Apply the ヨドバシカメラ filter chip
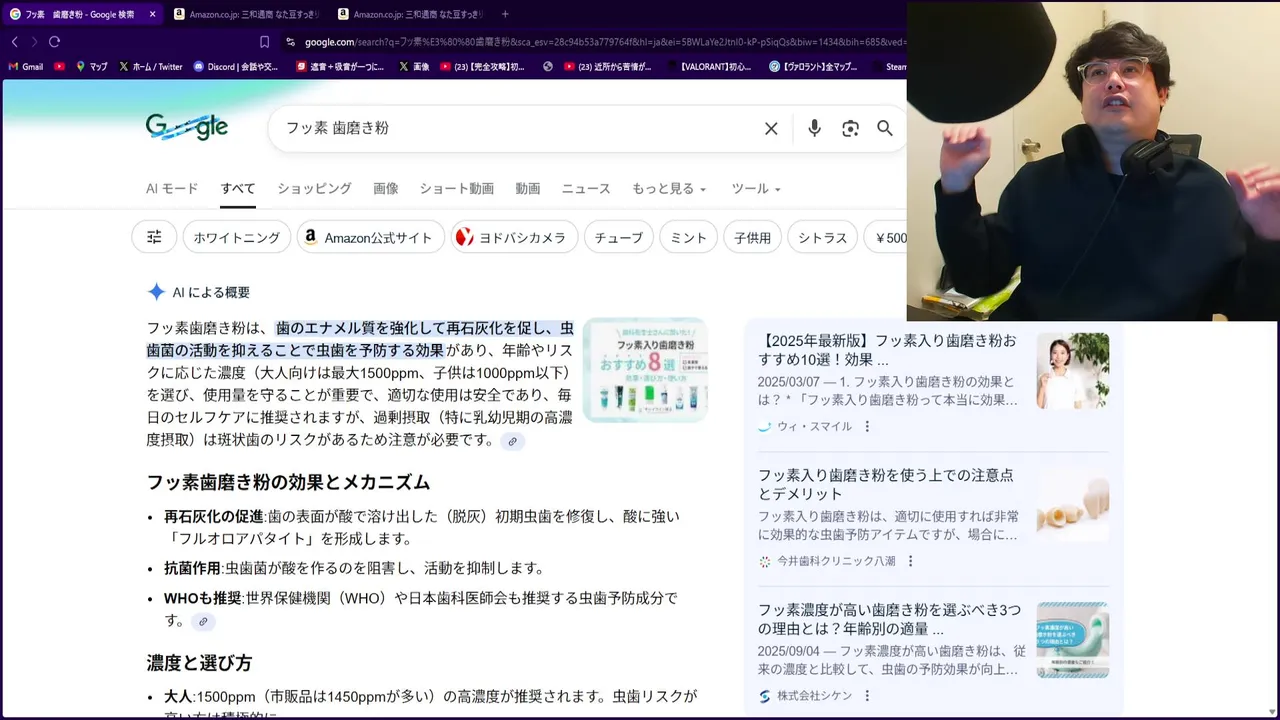 (x=514, y=237)
